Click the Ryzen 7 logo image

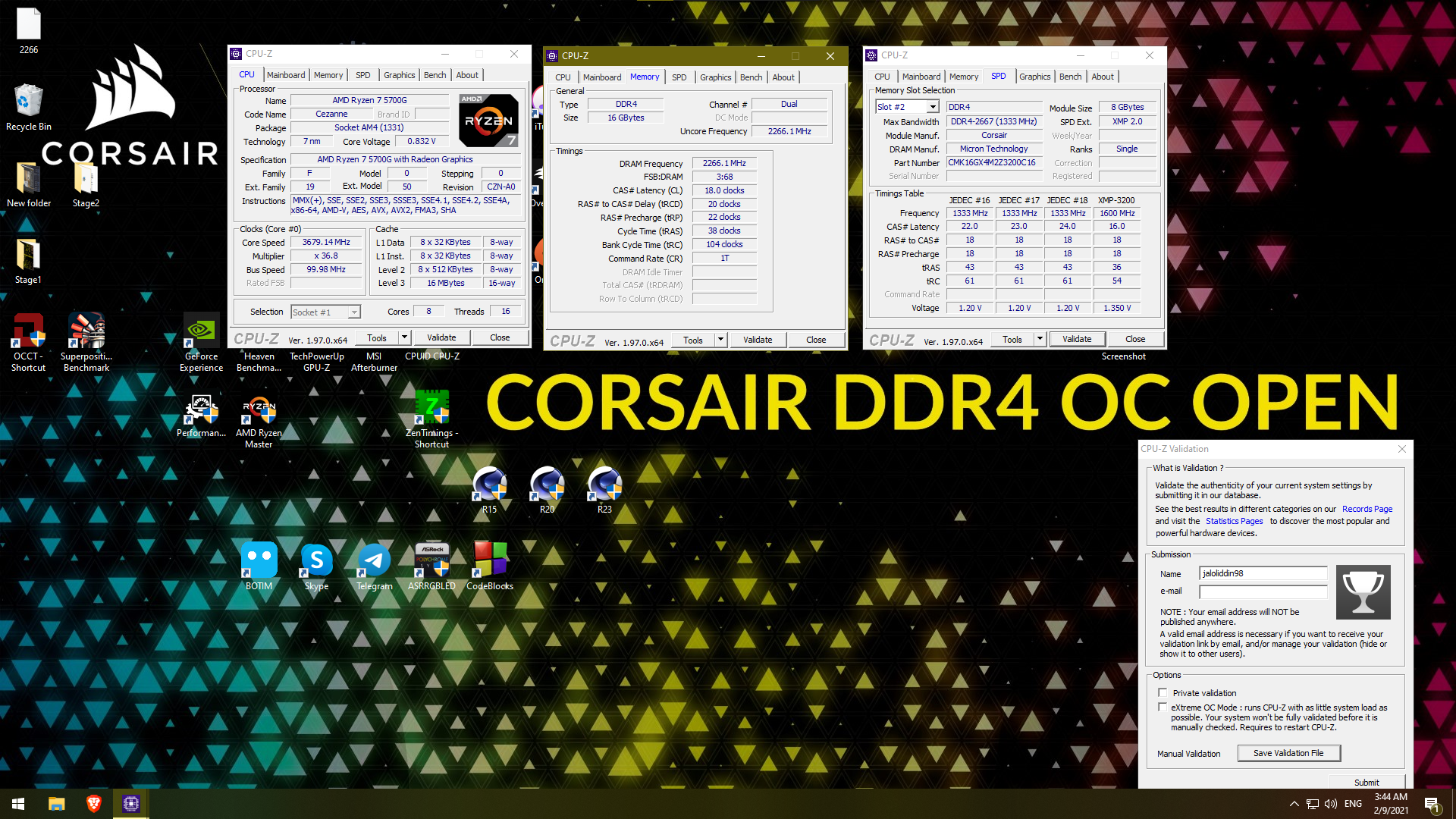click(488, 121)
